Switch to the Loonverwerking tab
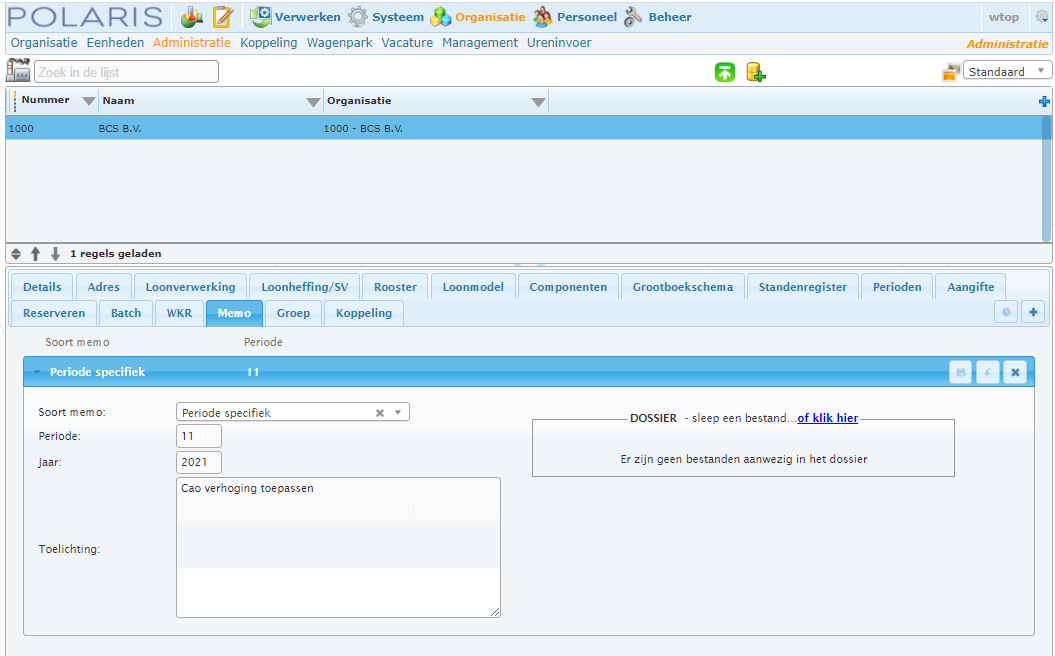 pyautogui.click(x=190, y=287)
